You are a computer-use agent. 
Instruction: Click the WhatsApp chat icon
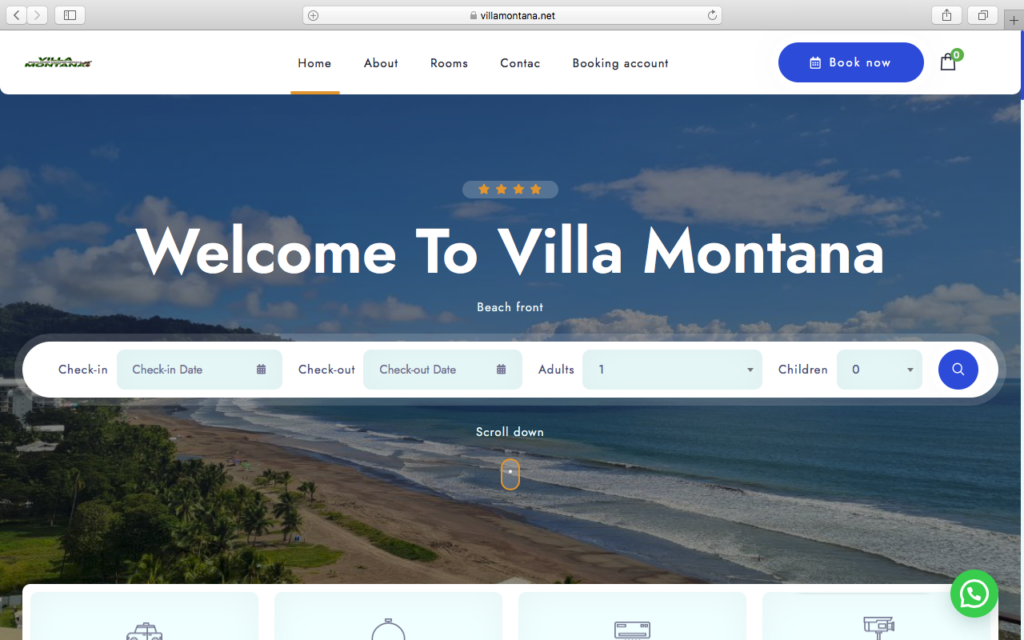point(974,594)
